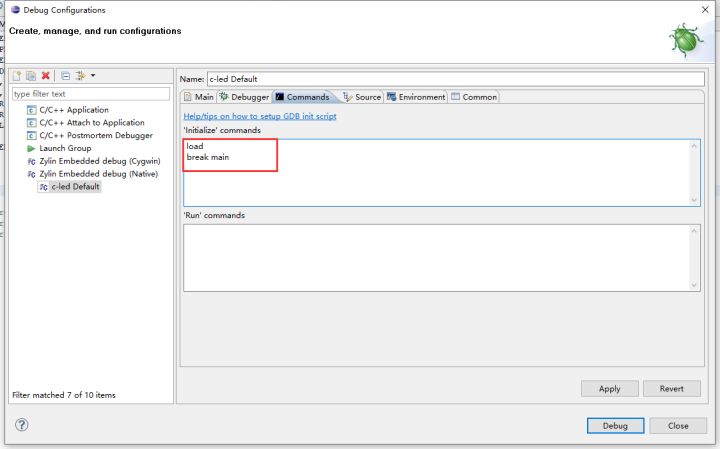
Task: Click the Duplicate launch configuration icon
Action: (x=31, y=76)
